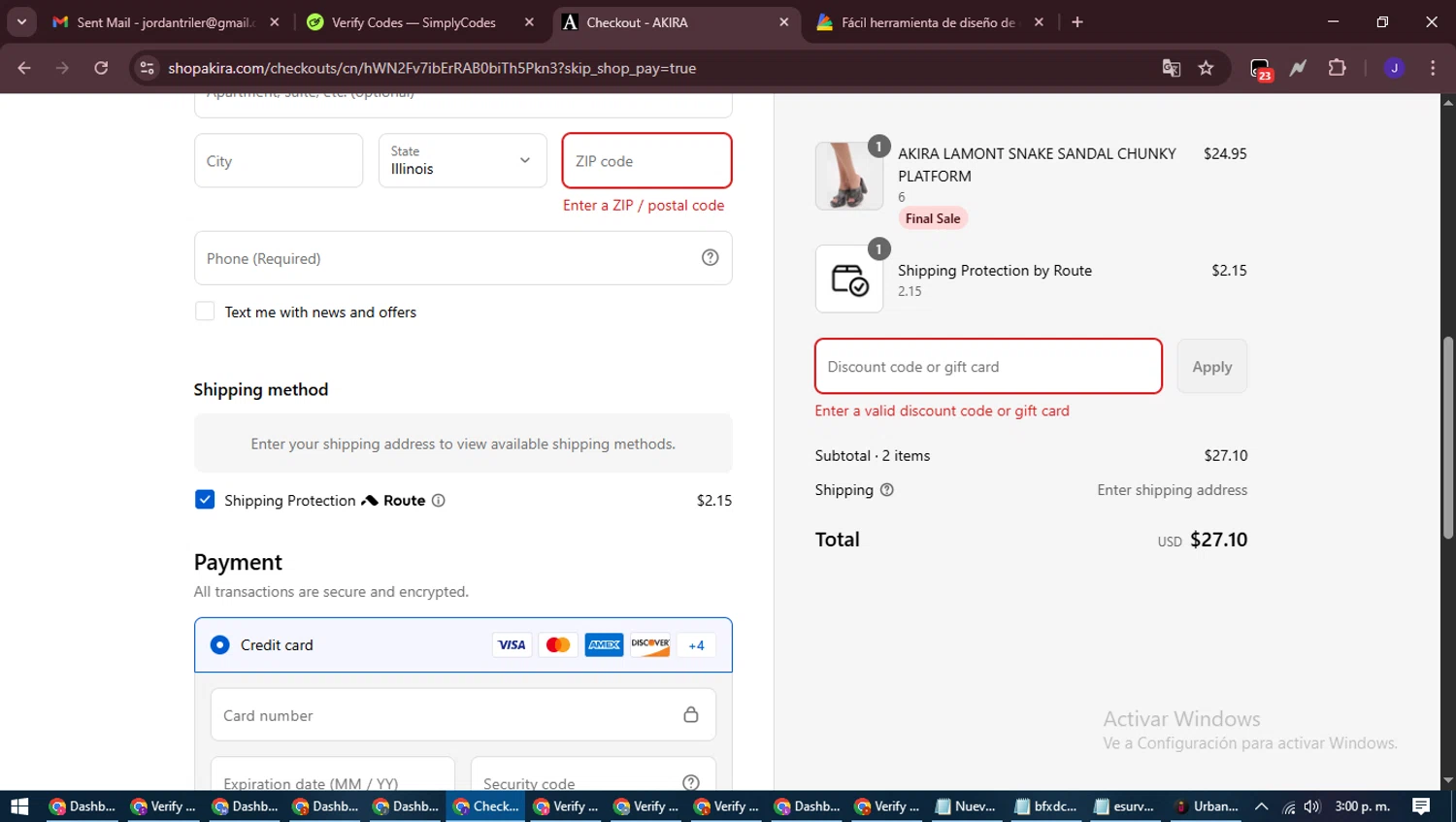Tick Text me with news and offers
Viewport: 1456px width, 822px height.
click(205, 312)
